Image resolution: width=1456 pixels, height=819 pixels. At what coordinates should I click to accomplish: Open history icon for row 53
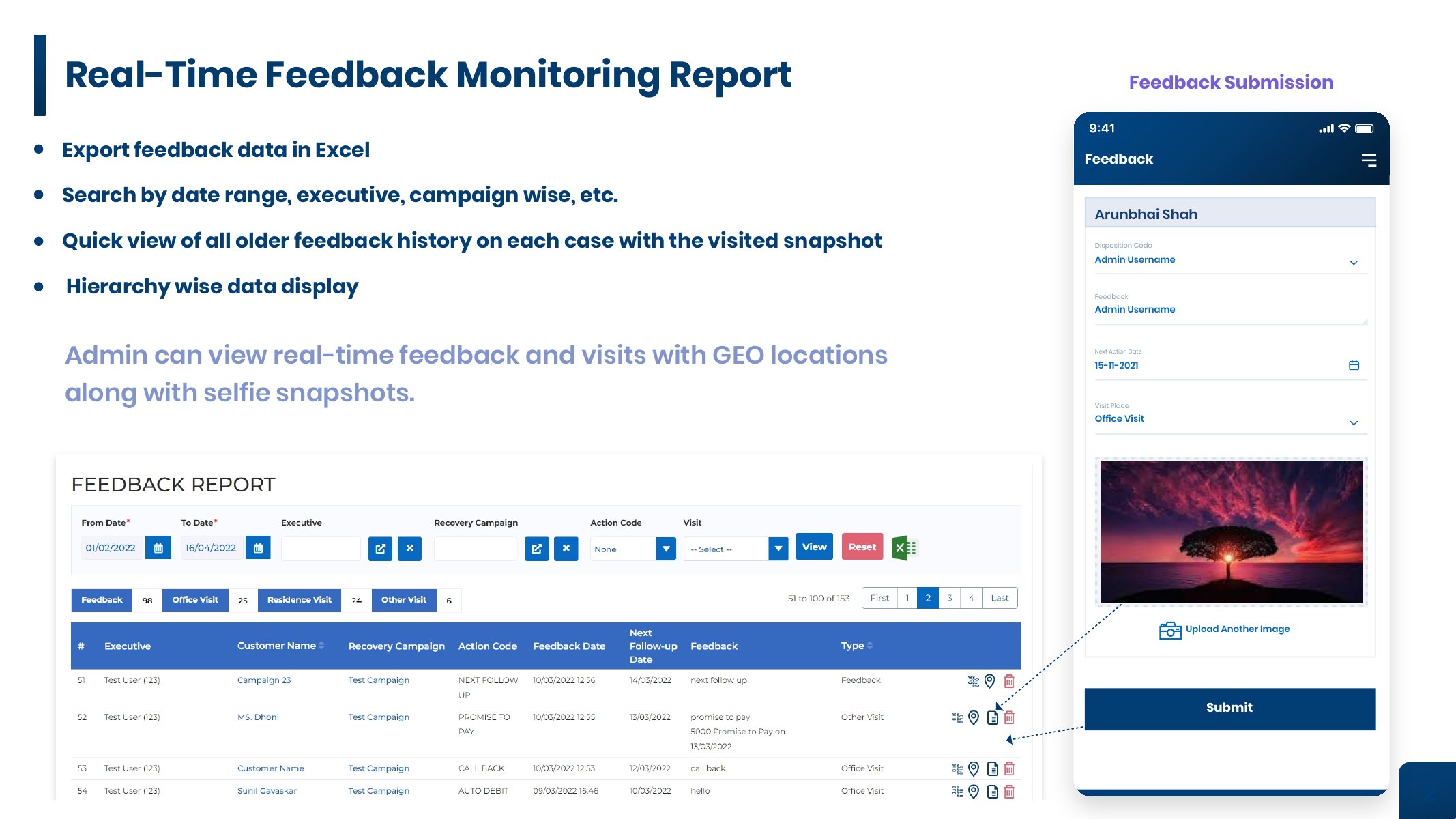tap(958, 768)
